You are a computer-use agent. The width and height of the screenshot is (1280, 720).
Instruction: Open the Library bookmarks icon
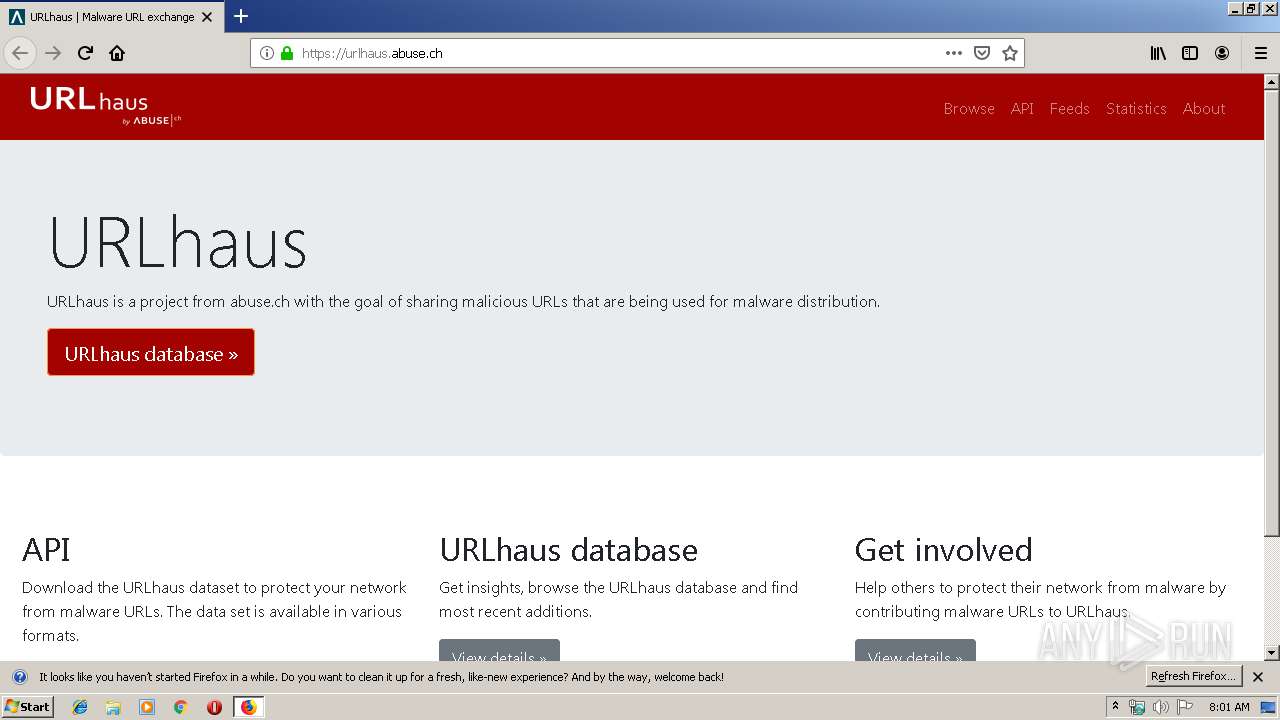pos(1158,53)
